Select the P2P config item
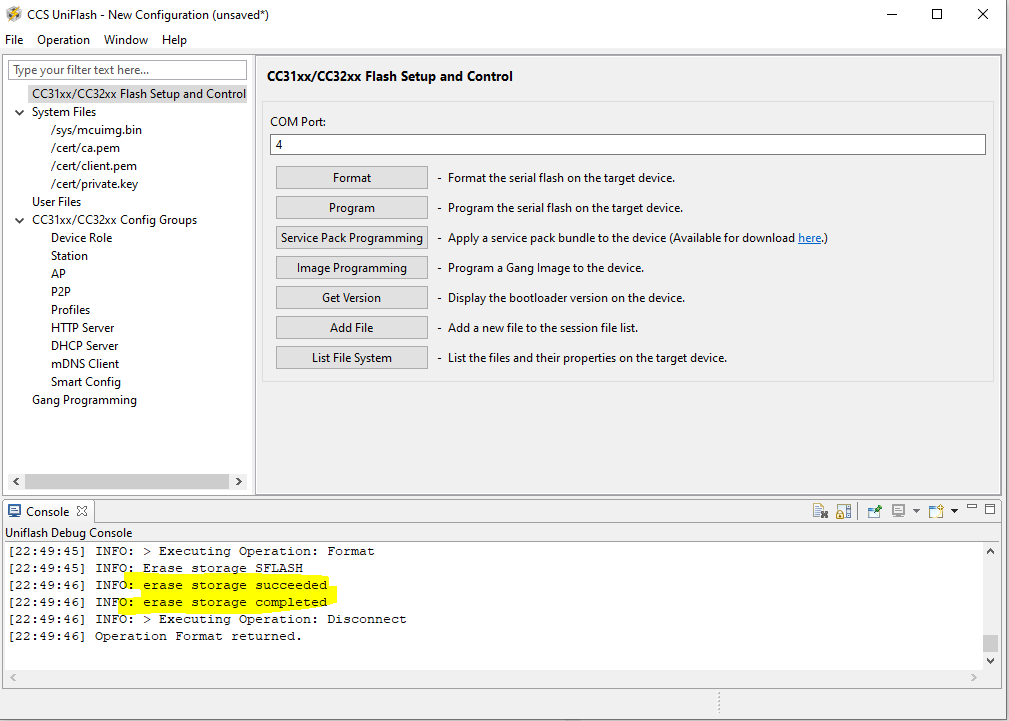Image resolution: width=1009 pixels, height=721 pixels. [60, 292]
